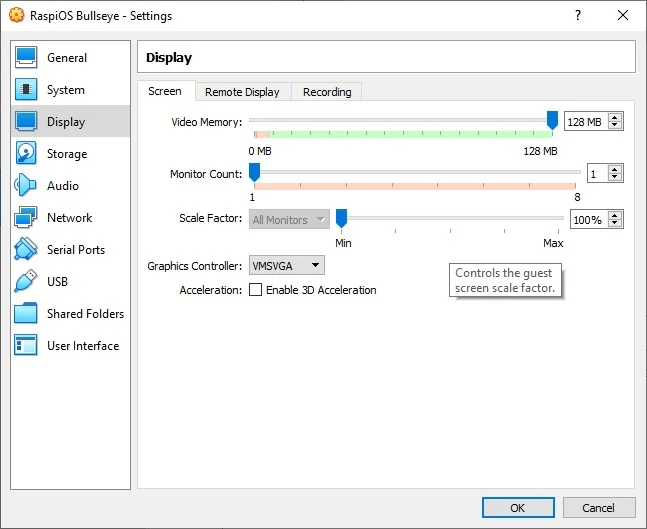Click the 128 MB video memory field
This screenshot has width=647, height=529.
pyautogui.click(x=586, y=122)
